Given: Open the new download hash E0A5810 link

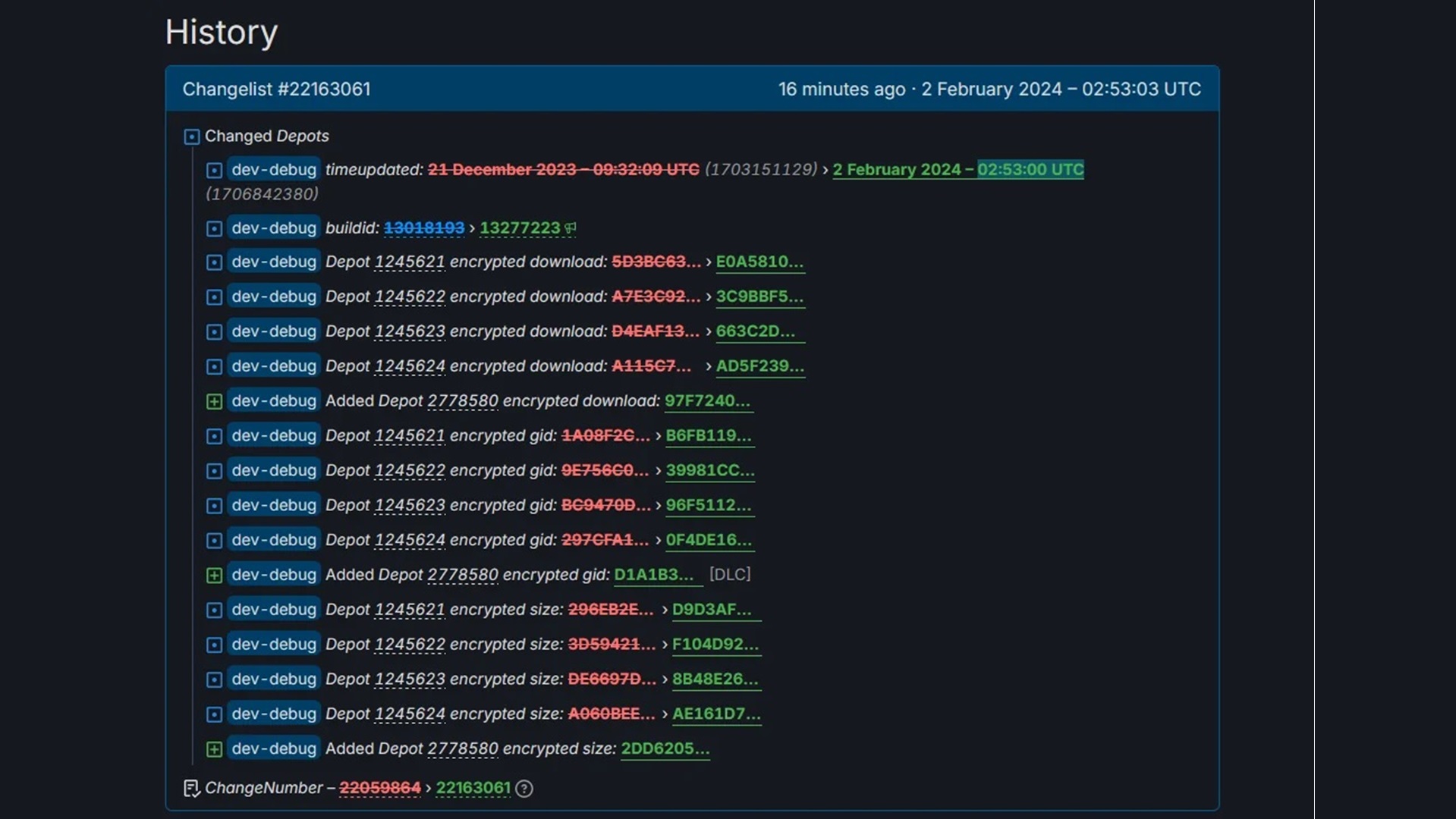Looking at the screenshot, I should pos(759,262).
